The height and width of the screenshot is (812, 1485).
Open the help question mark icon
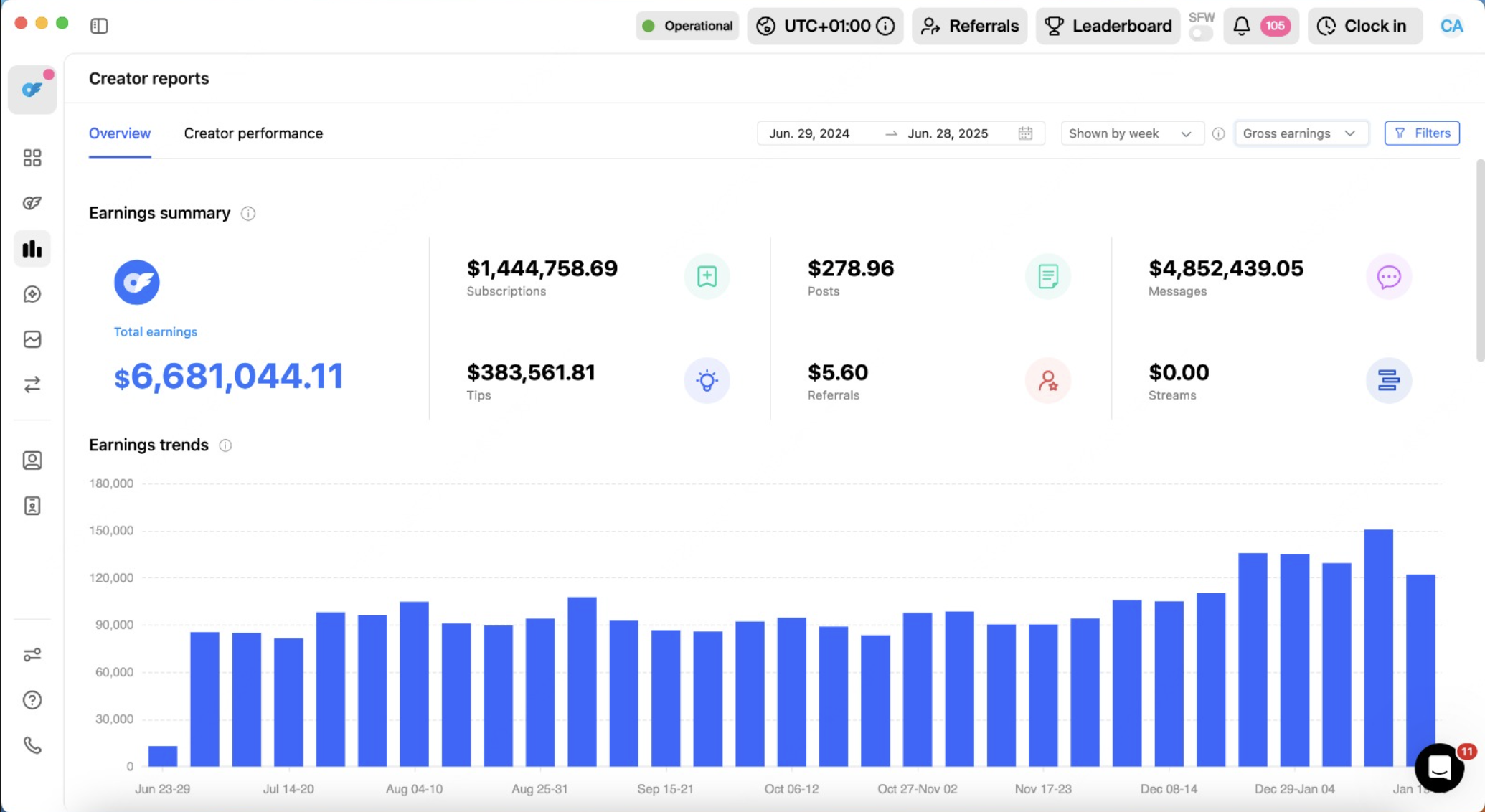point(32,700)
